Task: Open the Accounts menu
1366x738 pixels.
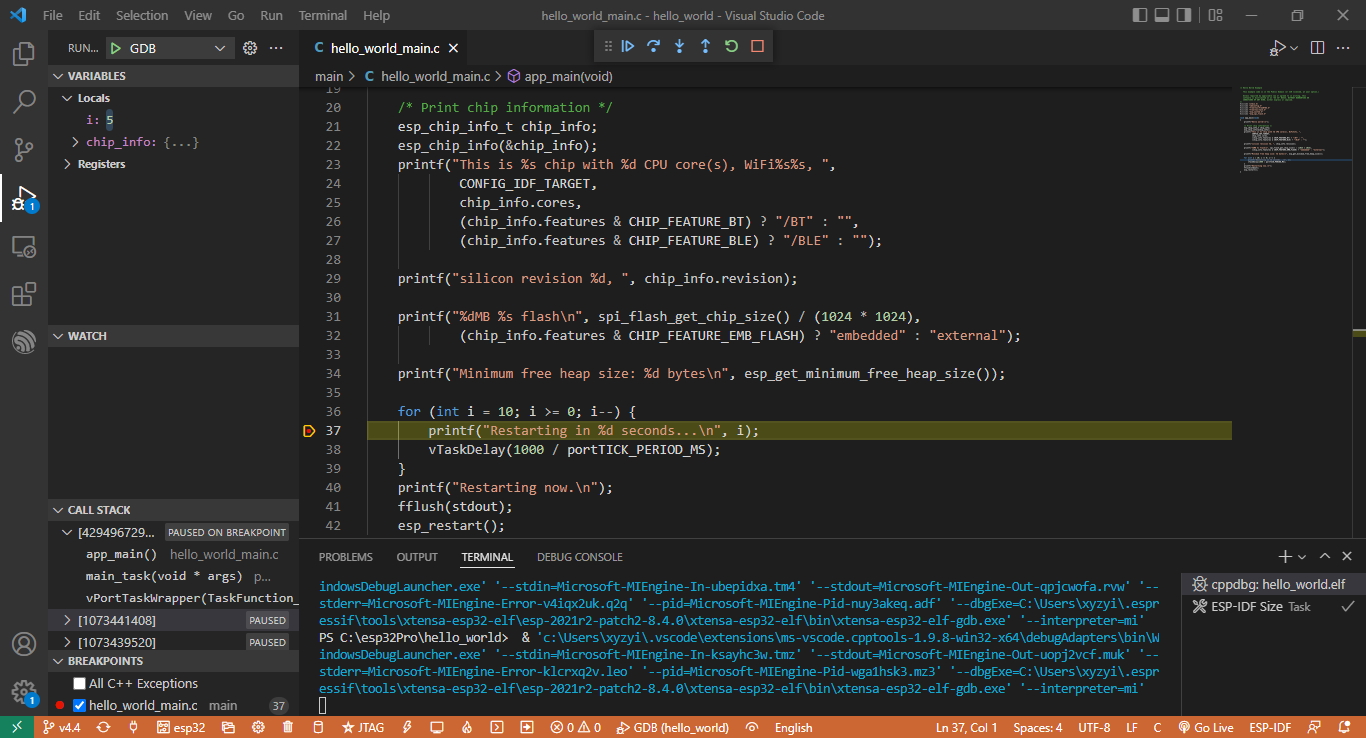Action: pyautogui.click(x=24, y=644)
